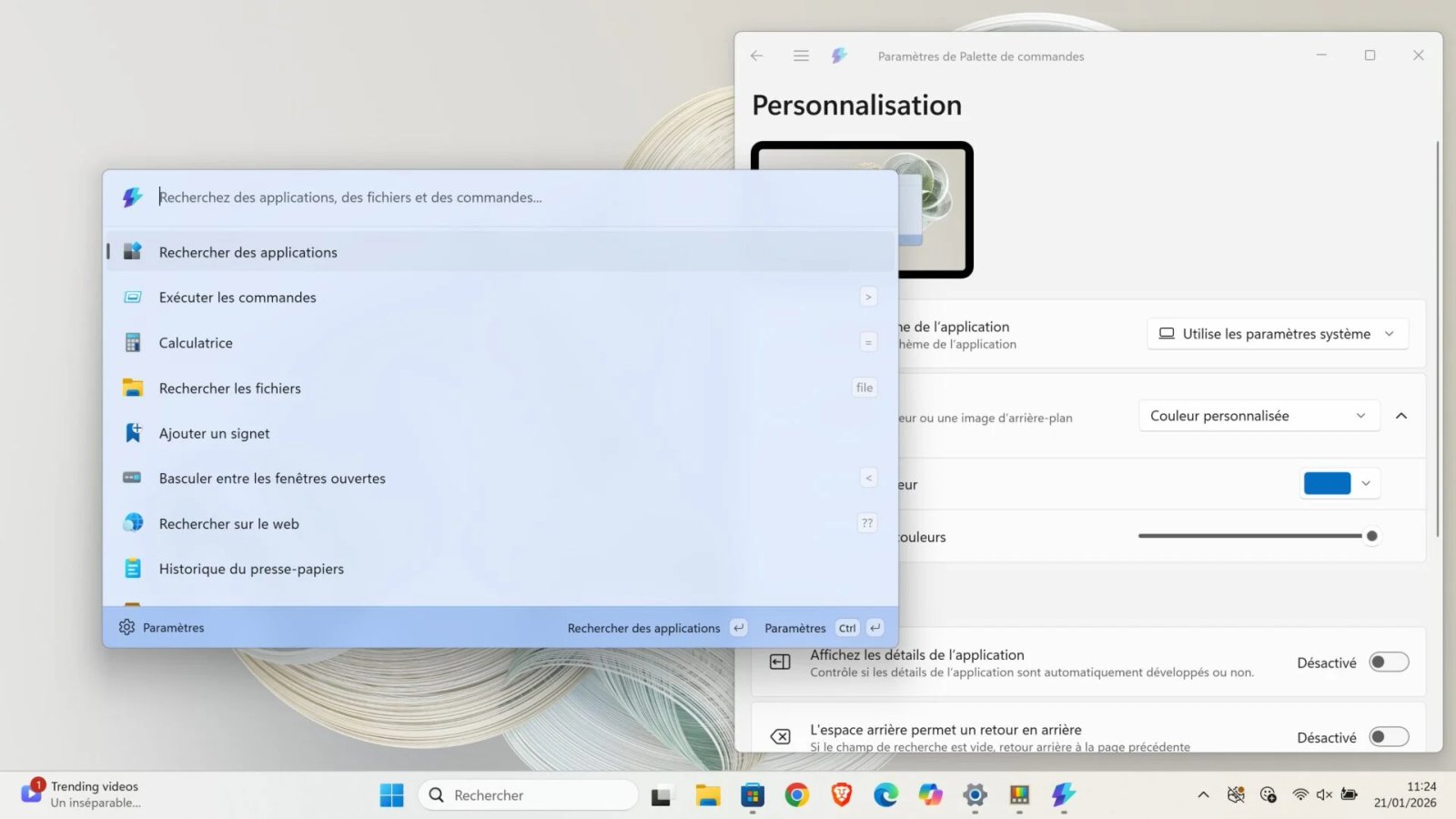This screenshot has height=819, width=1456.
Task: Click the Exécuter les commandes icon
Action: point(133,298)
